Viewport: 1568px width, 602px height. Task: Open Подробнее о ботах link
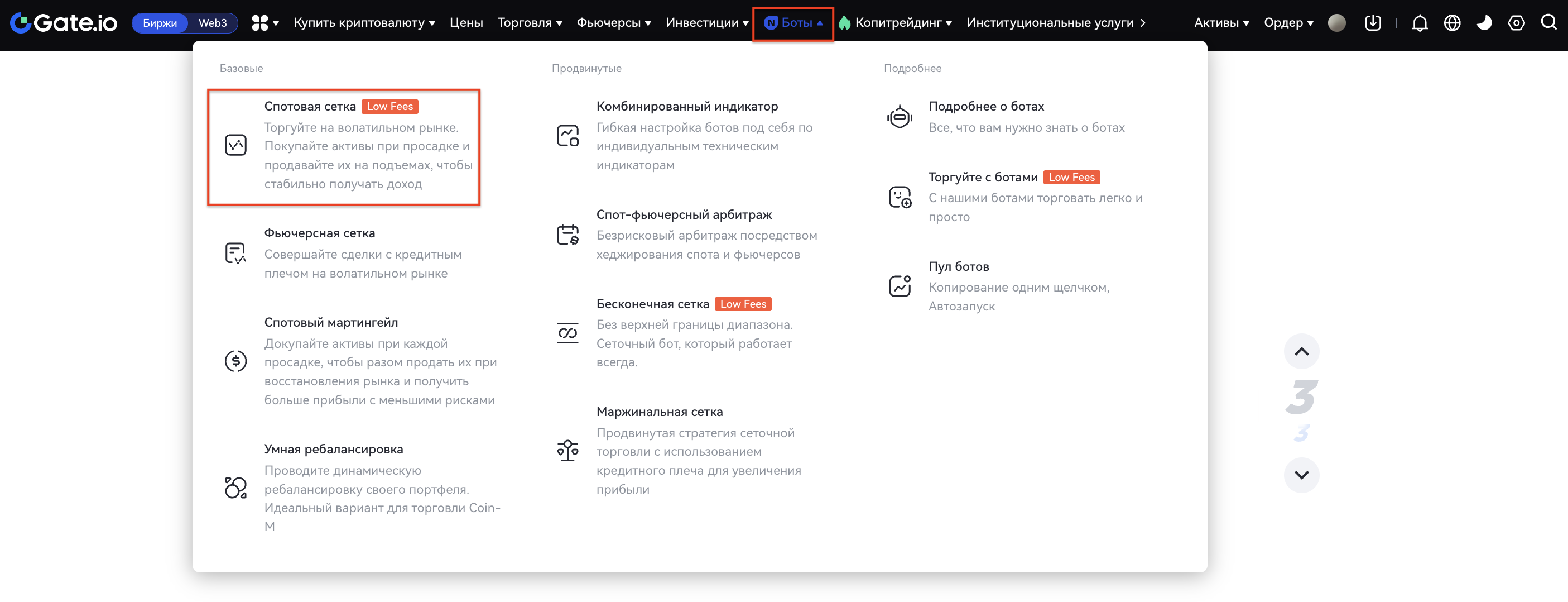point(985,107)
